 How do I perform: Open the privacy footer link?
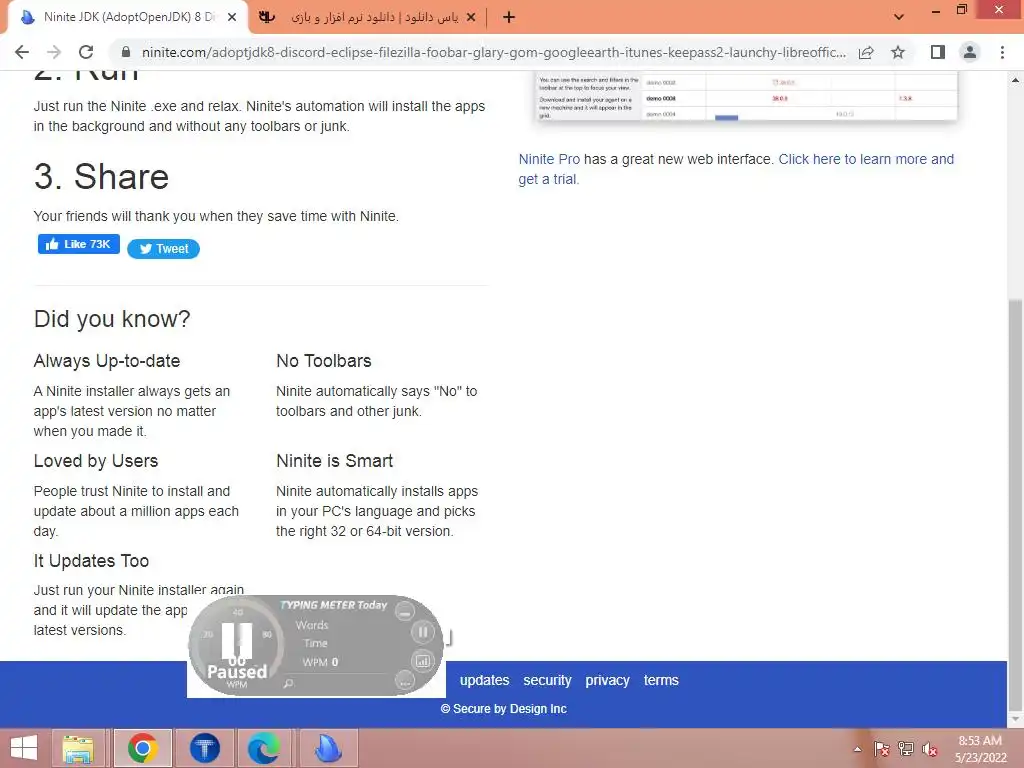[x=607, y=680]
